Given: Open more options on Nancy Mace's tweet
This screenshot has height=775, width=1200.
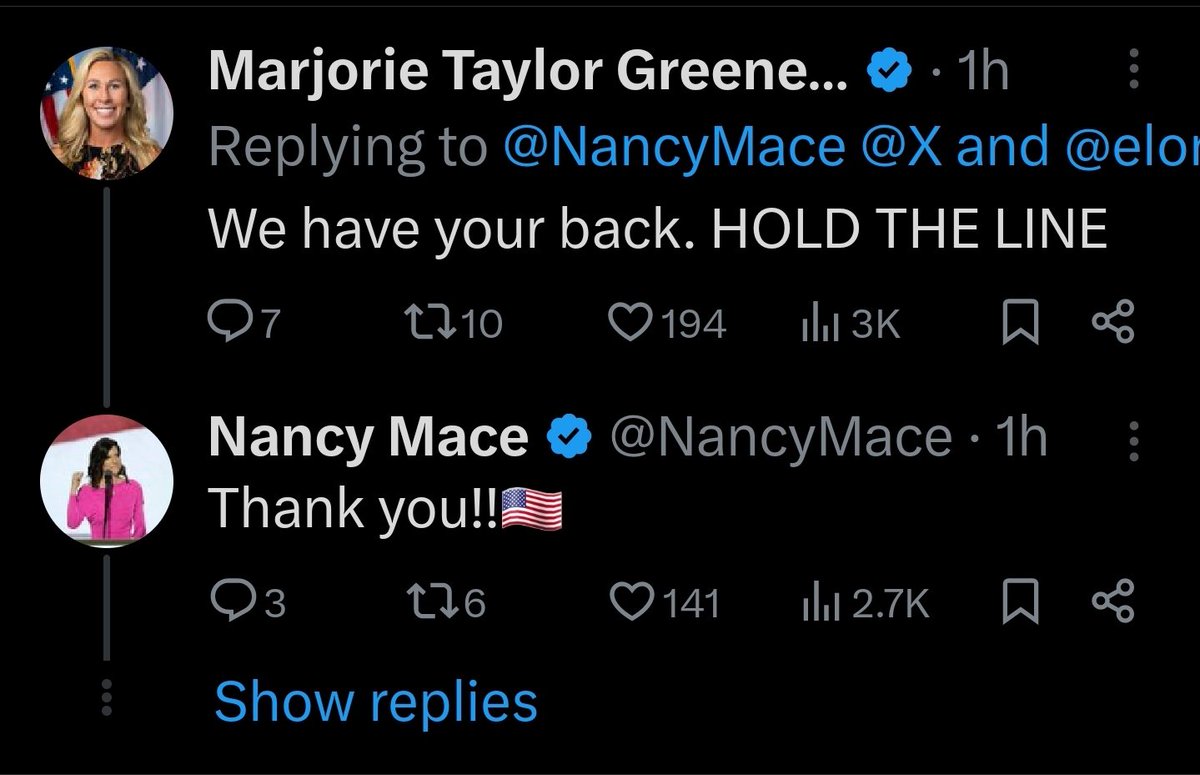Looking at the screenshot, I should click(x=1133, y=440).
